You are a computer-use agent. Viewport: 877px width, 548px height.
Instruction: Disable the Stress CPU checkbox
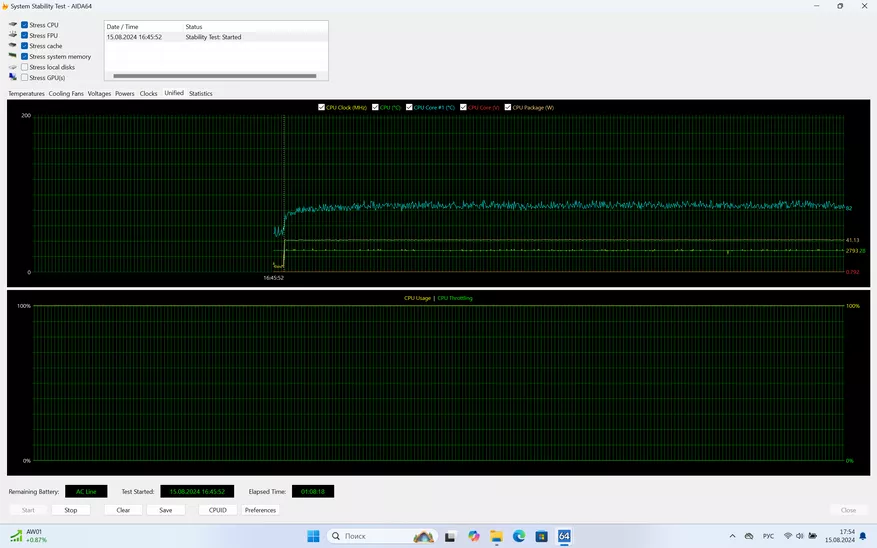coord(25,25)
